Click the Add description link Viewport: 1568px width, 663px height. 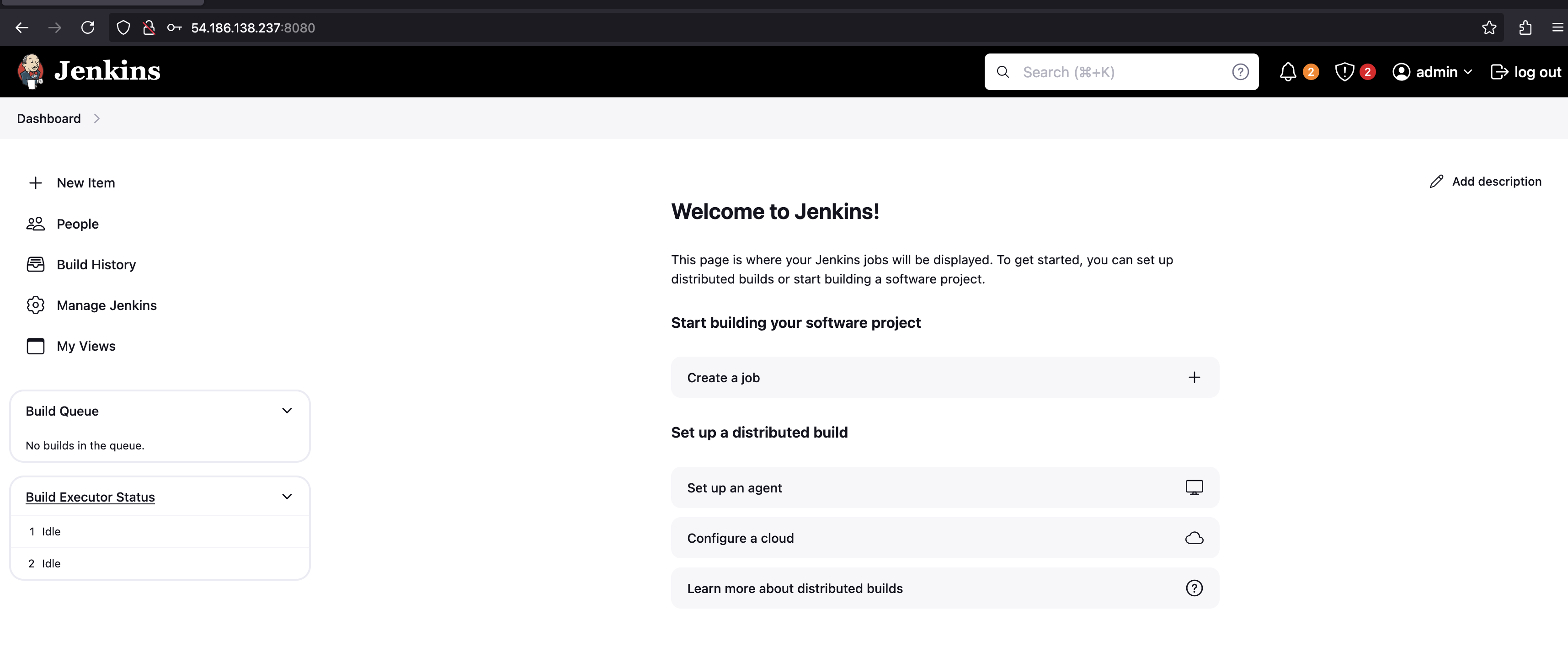tap(1485, 182)
